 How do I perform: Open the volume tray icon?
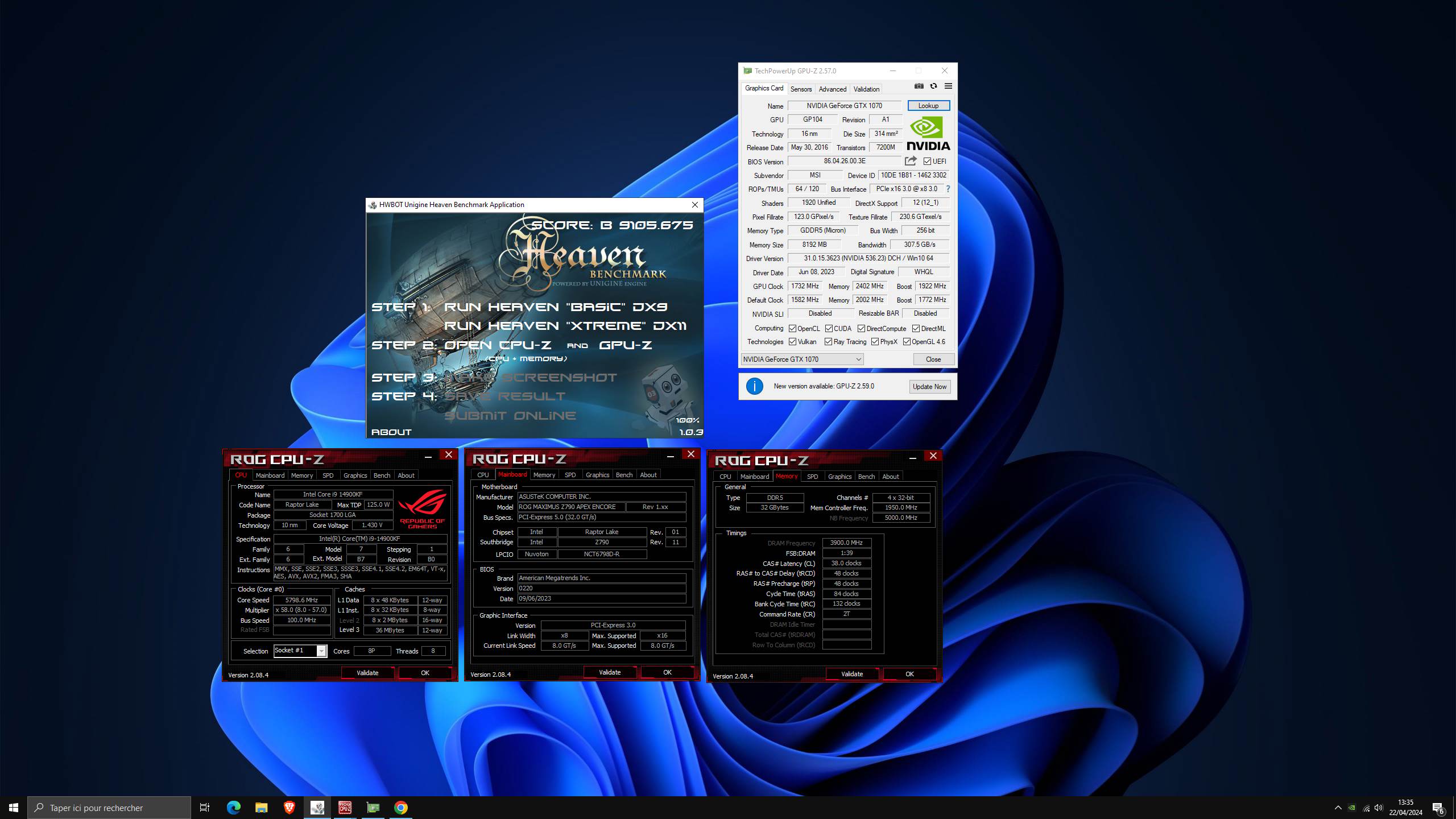coord(1379,808)
